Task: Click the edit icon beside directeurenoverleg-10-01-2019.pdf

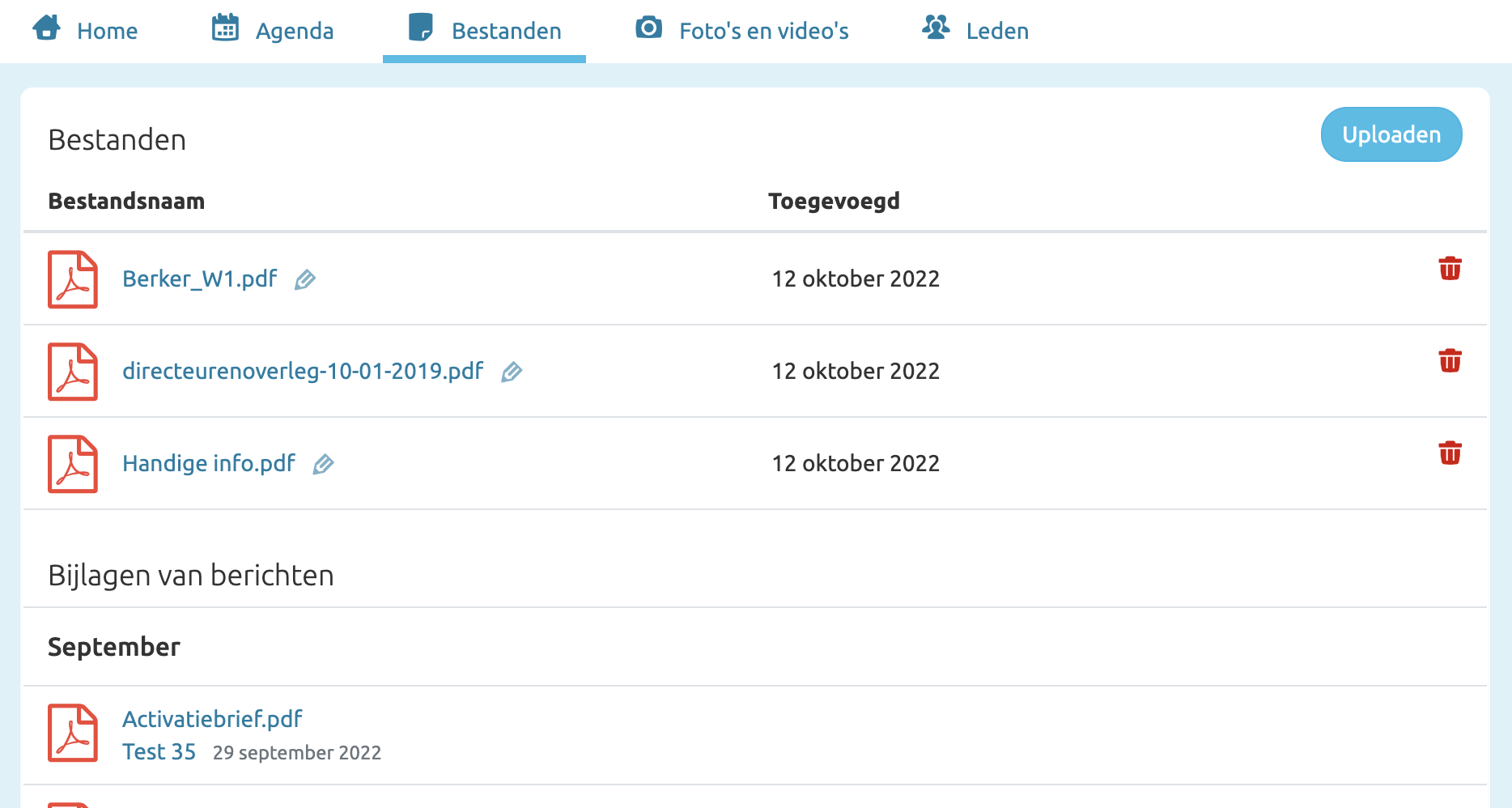Action: pyautogui.click(x=512, y=372)
